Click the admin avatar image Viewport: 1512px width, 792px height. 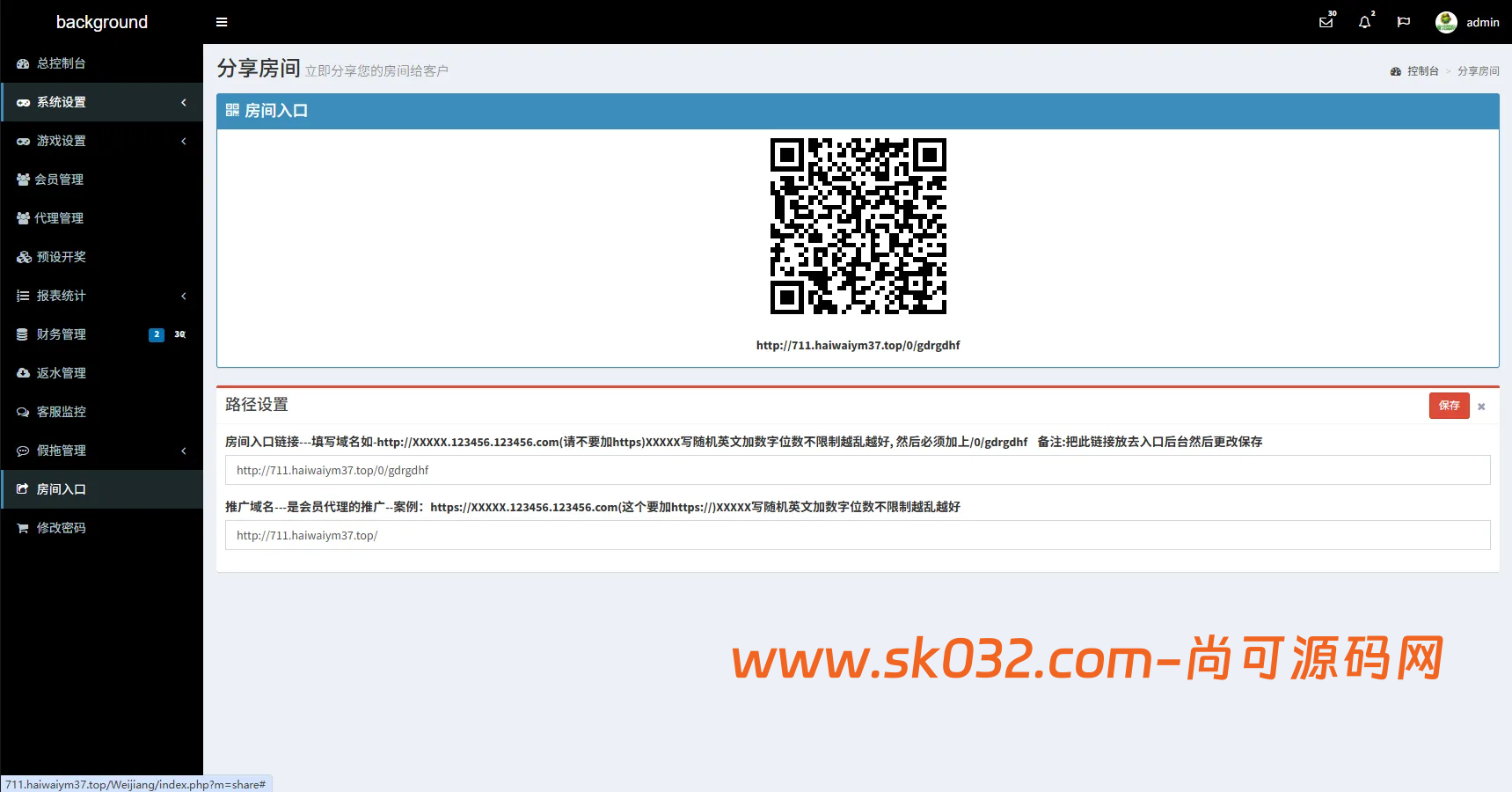point(1446,22)
